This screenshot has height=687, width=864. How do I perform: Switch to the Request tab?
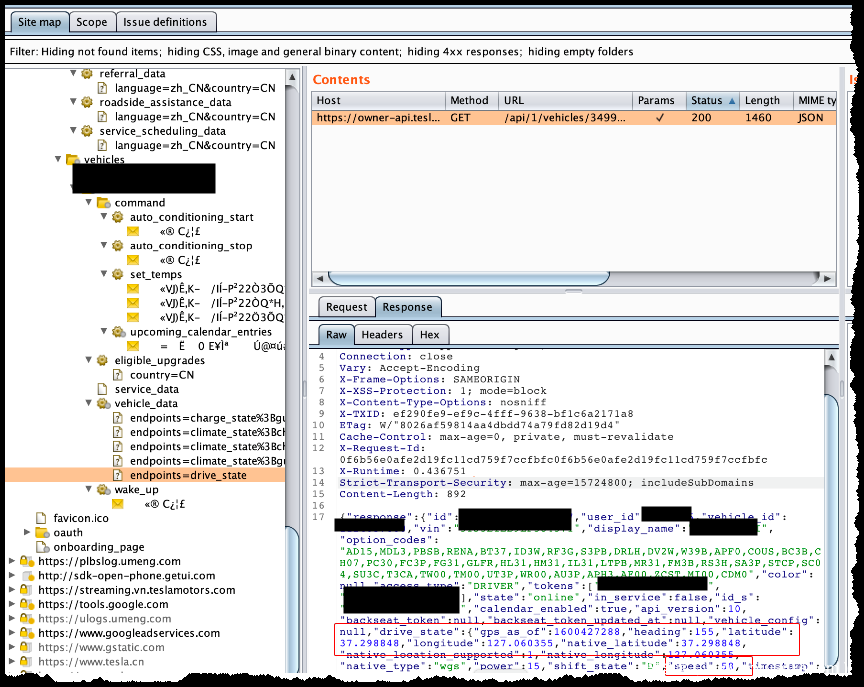(346, 308)
